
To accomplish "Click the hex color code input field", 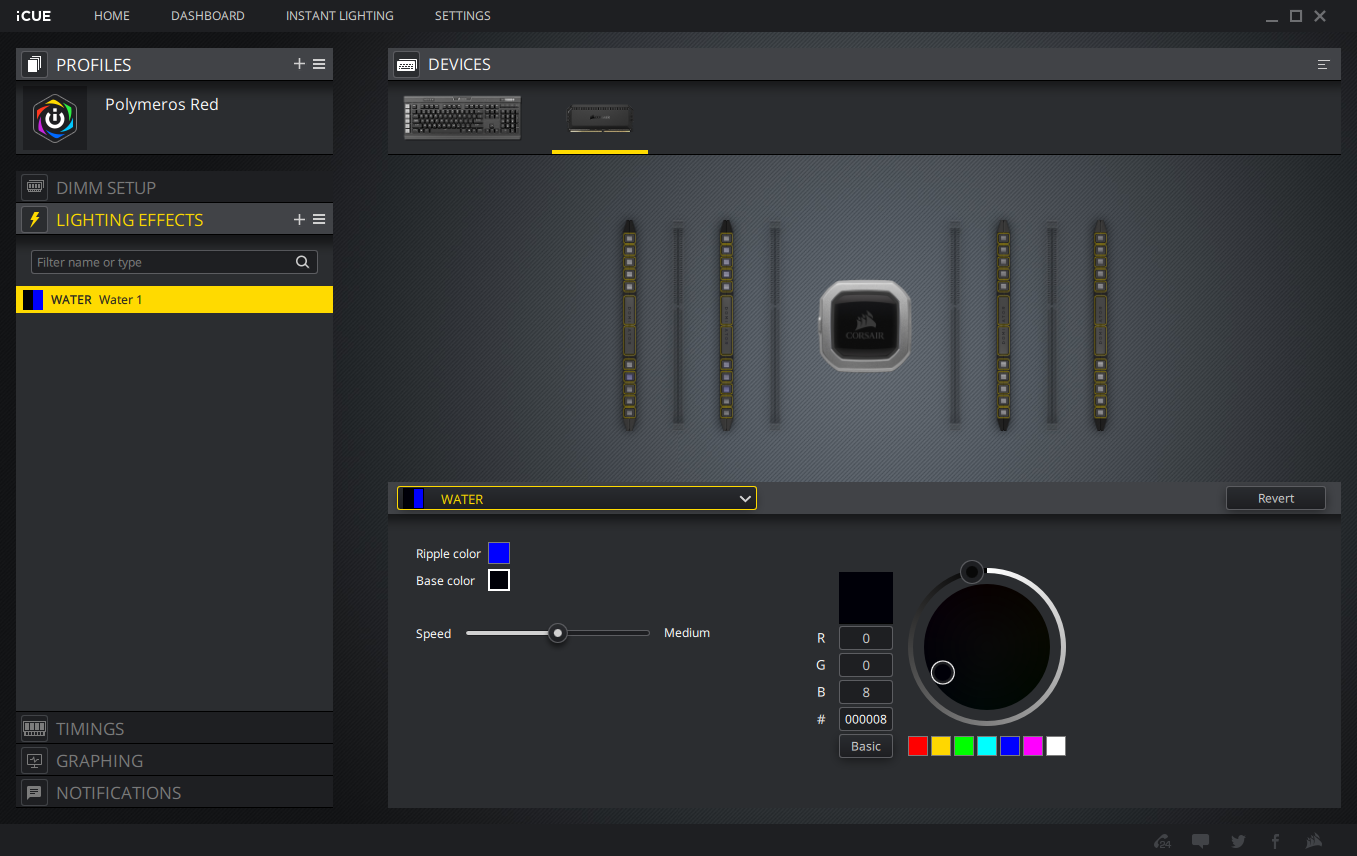I will [x=865, y=719].
